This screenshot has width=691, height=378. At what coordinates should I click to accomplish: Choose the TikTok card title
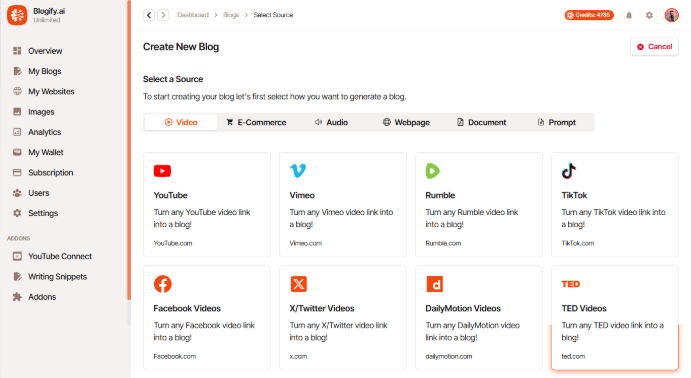(574, 195)
